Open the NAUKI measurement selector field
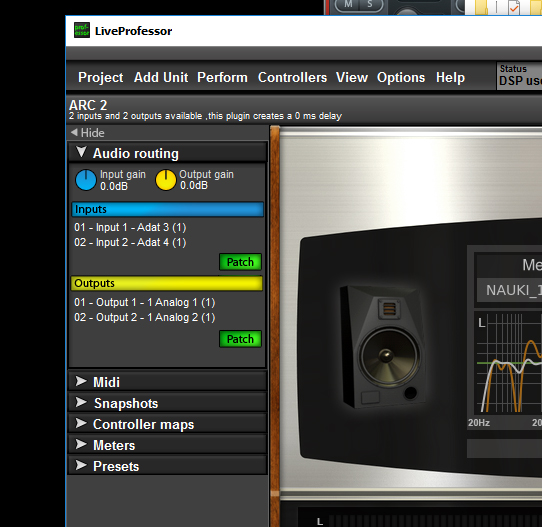Viewport: 542px width, 527px height. coord(509,290)
